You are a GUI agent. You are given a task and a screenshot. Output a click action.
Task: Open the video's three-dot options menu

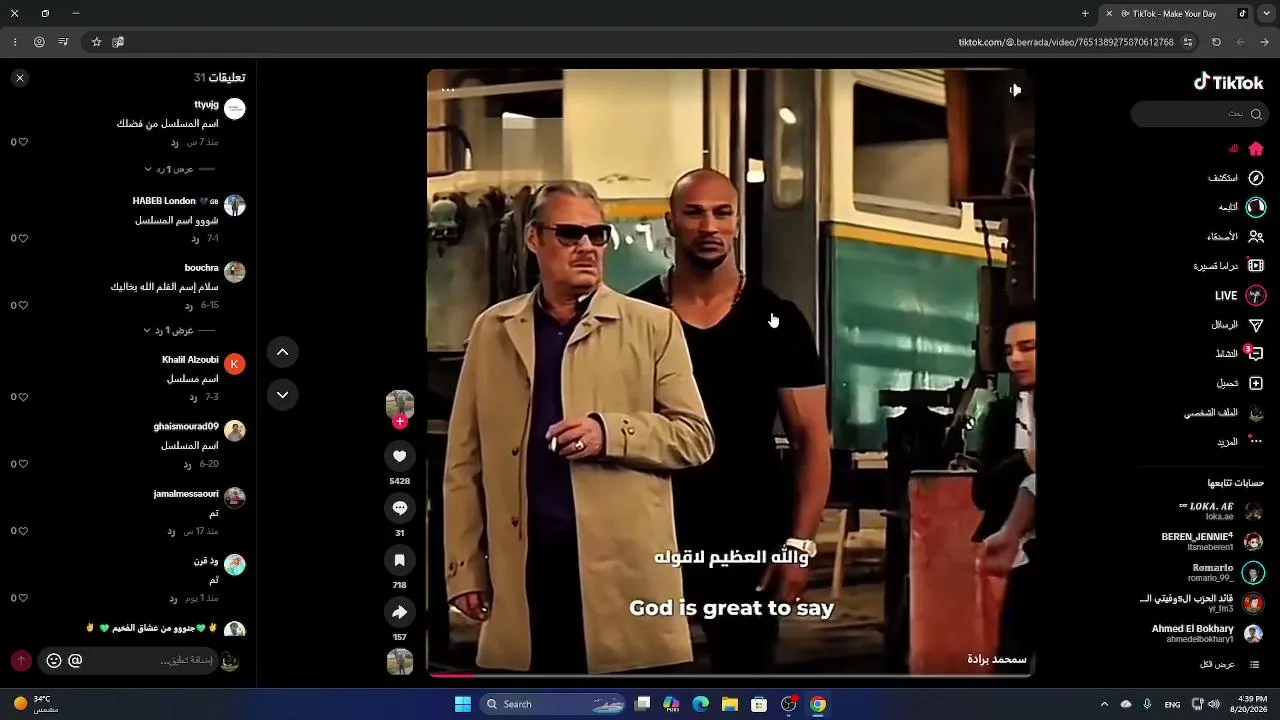[x=448, y=90]
